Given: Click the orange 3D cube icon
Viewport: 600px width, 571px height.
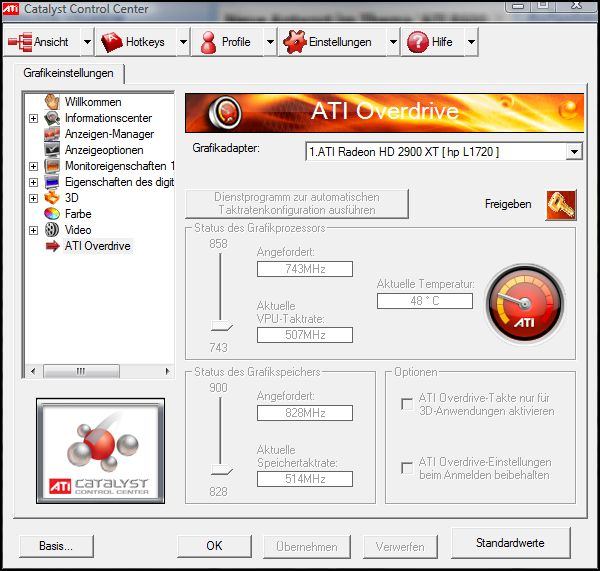Looking at the screenshot, I should 52,198.
